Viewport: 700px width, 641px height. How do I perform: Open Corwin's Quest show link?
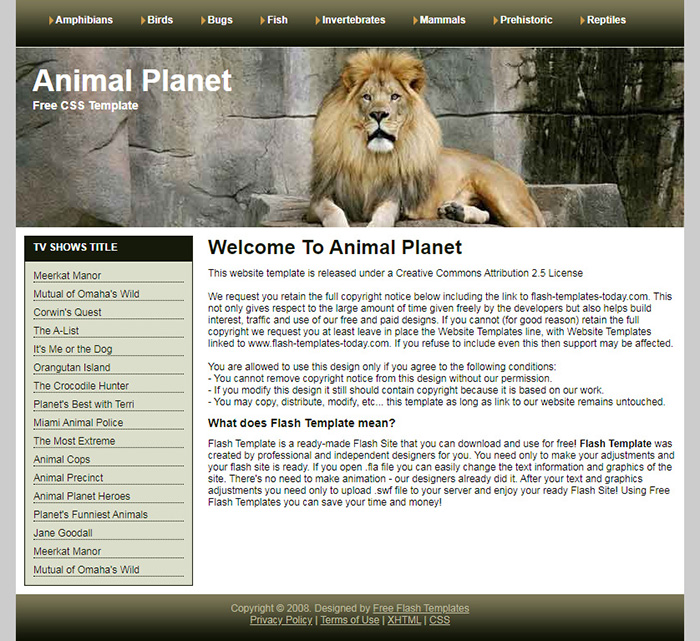pos(67,312)
